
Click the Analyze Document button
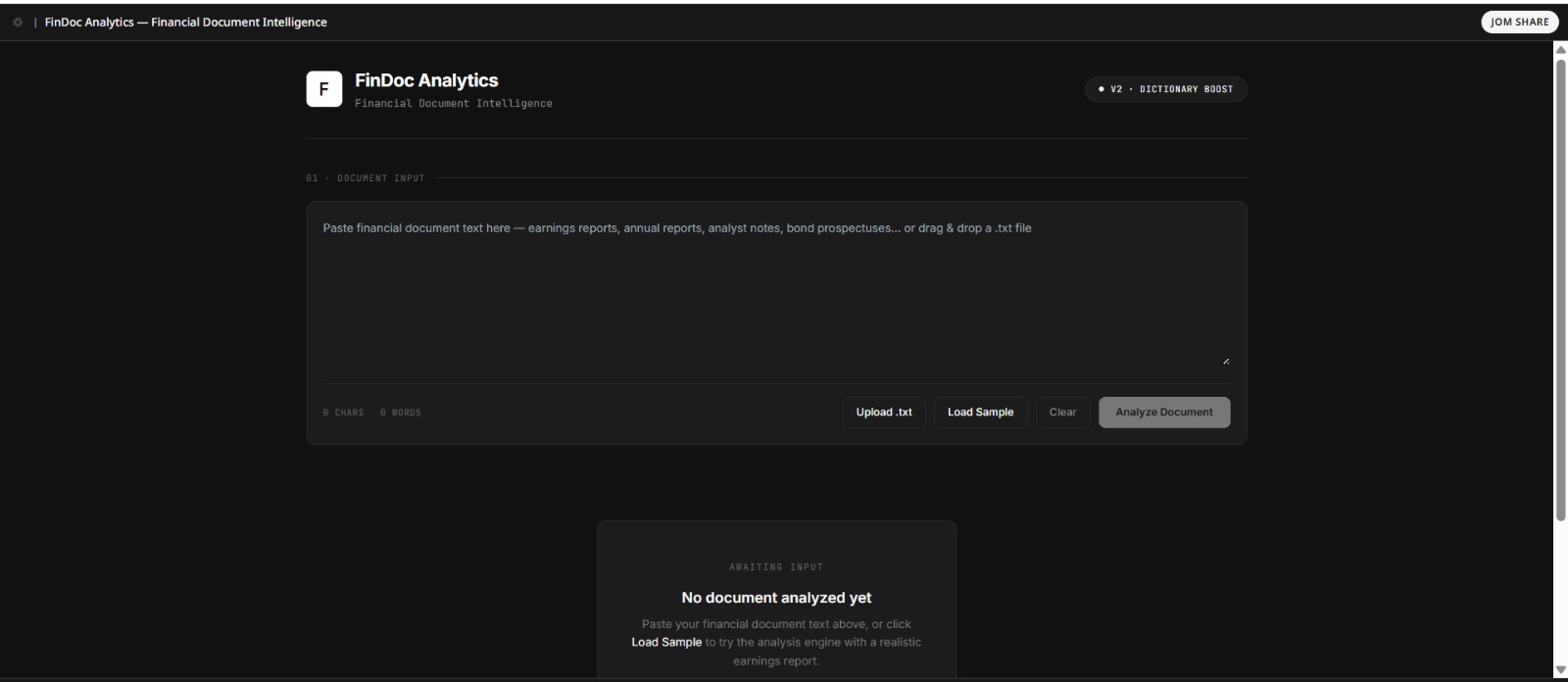click(x=1164, y=413)
